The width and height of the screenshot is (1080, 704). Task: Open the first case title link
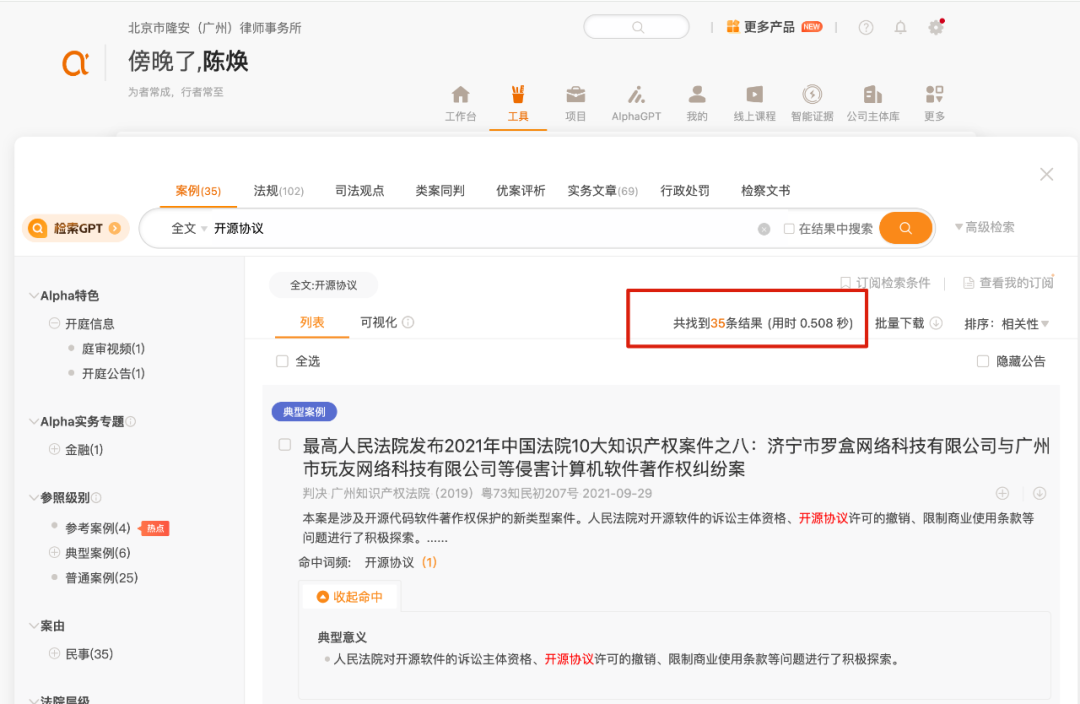pyautogui.click(x=676, y=457)
